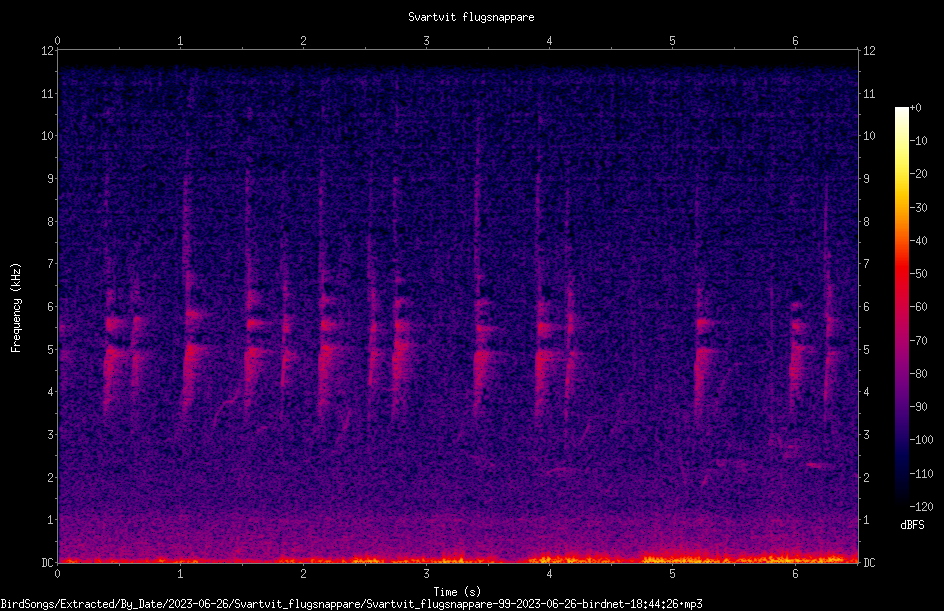Click the BirdSongs file path text

pyautogui.click(x=352, y=604)
